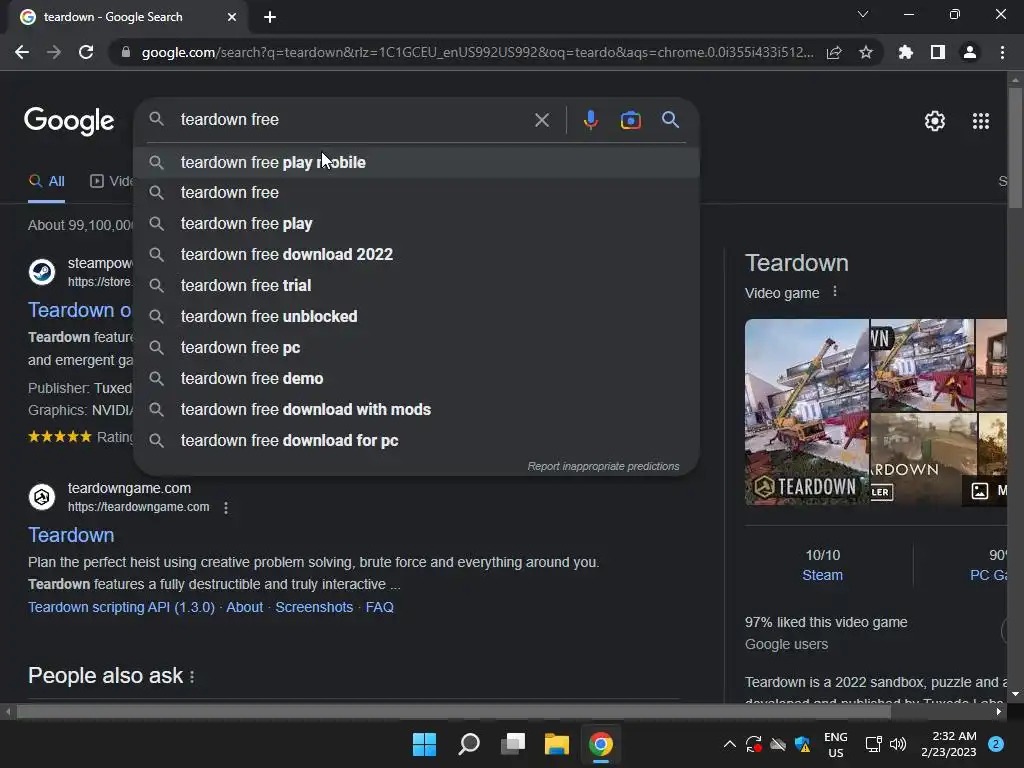Open large Teardown crane image
The height and width of the screenshot is (768, 1024).
[807, 412]
